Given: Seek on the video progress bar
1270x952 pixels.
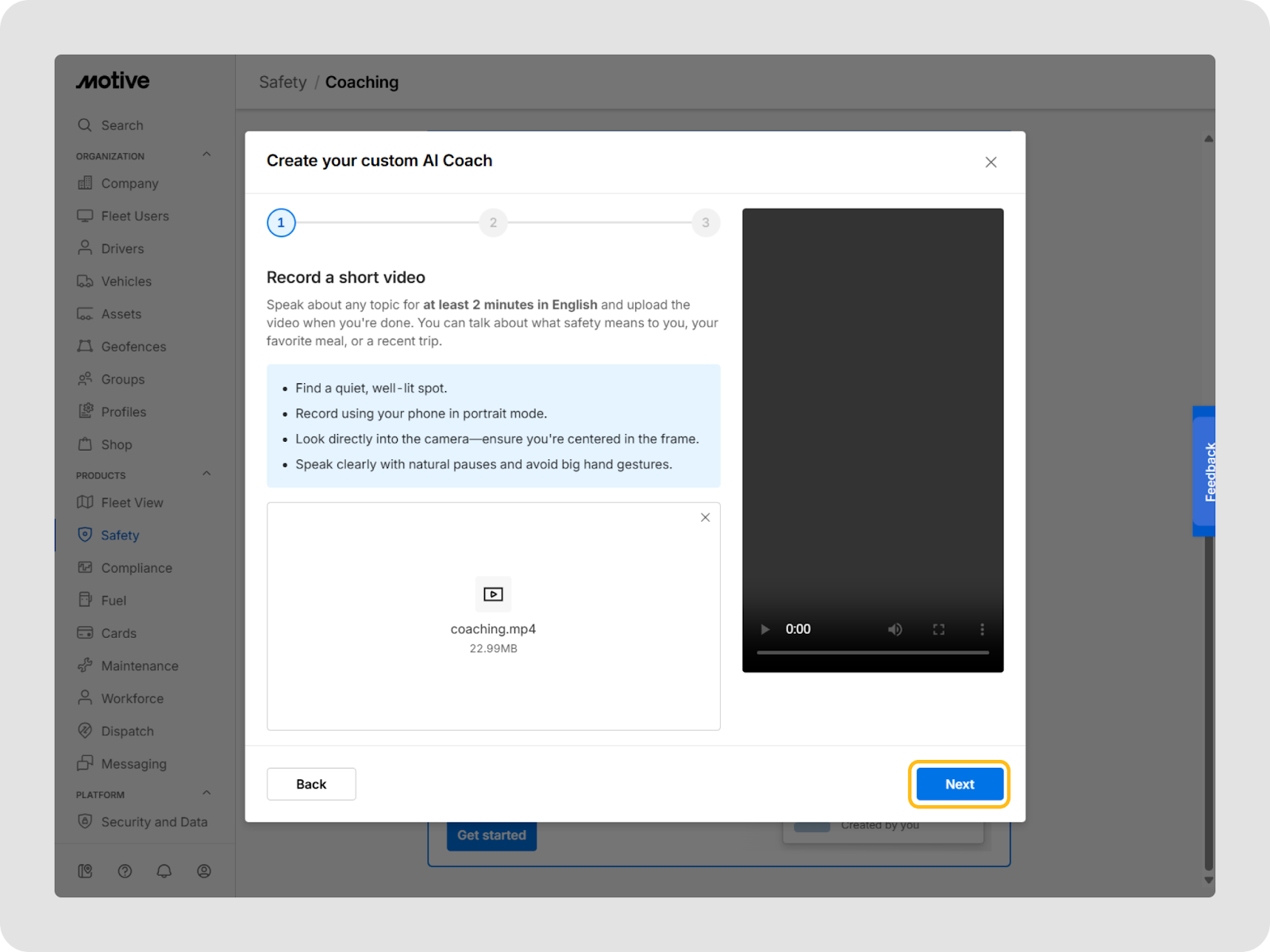Looking at the screenshot, I should (x=872, y=653).
